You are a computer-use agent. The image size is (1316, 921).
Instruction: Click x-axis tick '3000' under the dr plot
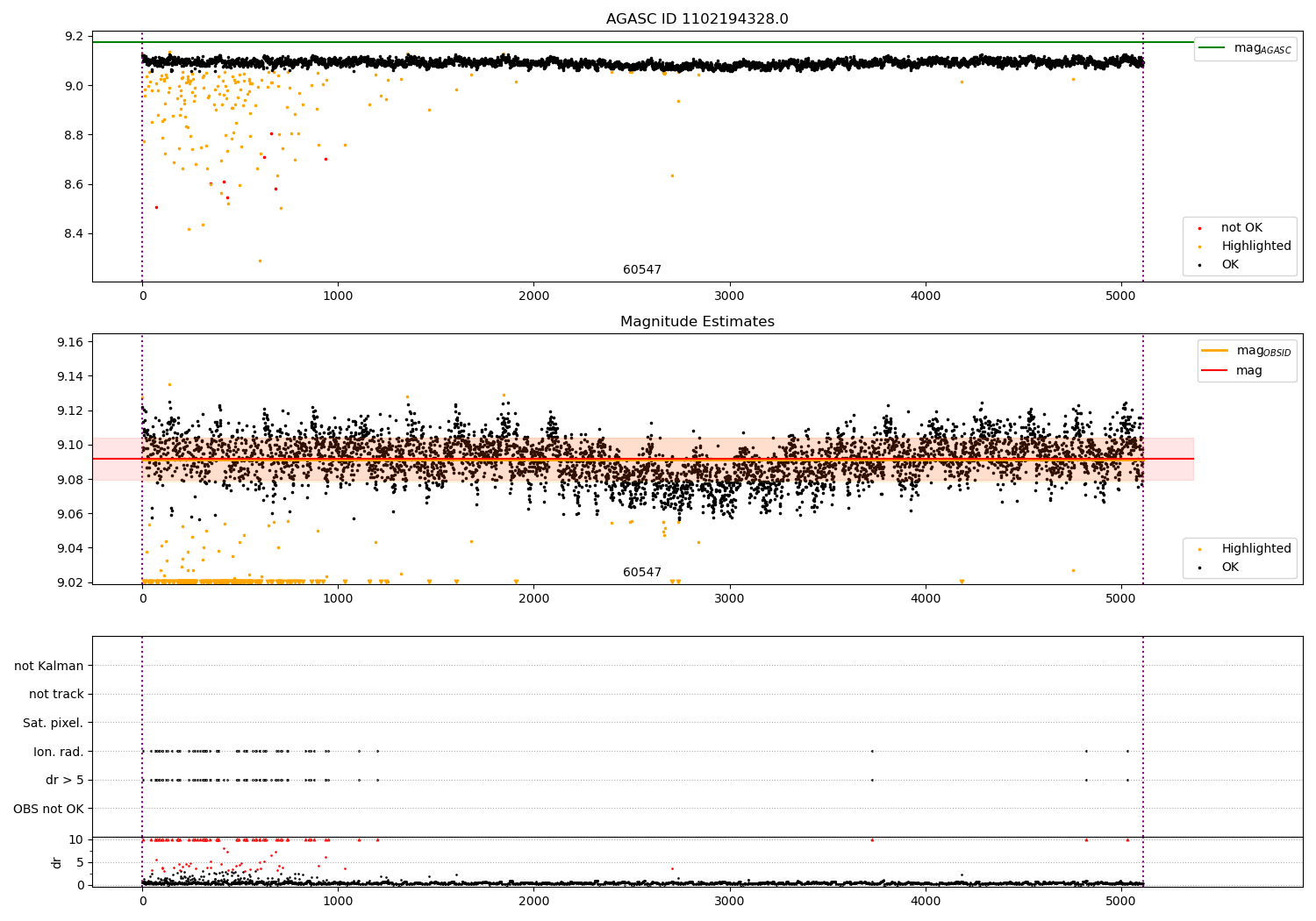(x=730, y=902)
